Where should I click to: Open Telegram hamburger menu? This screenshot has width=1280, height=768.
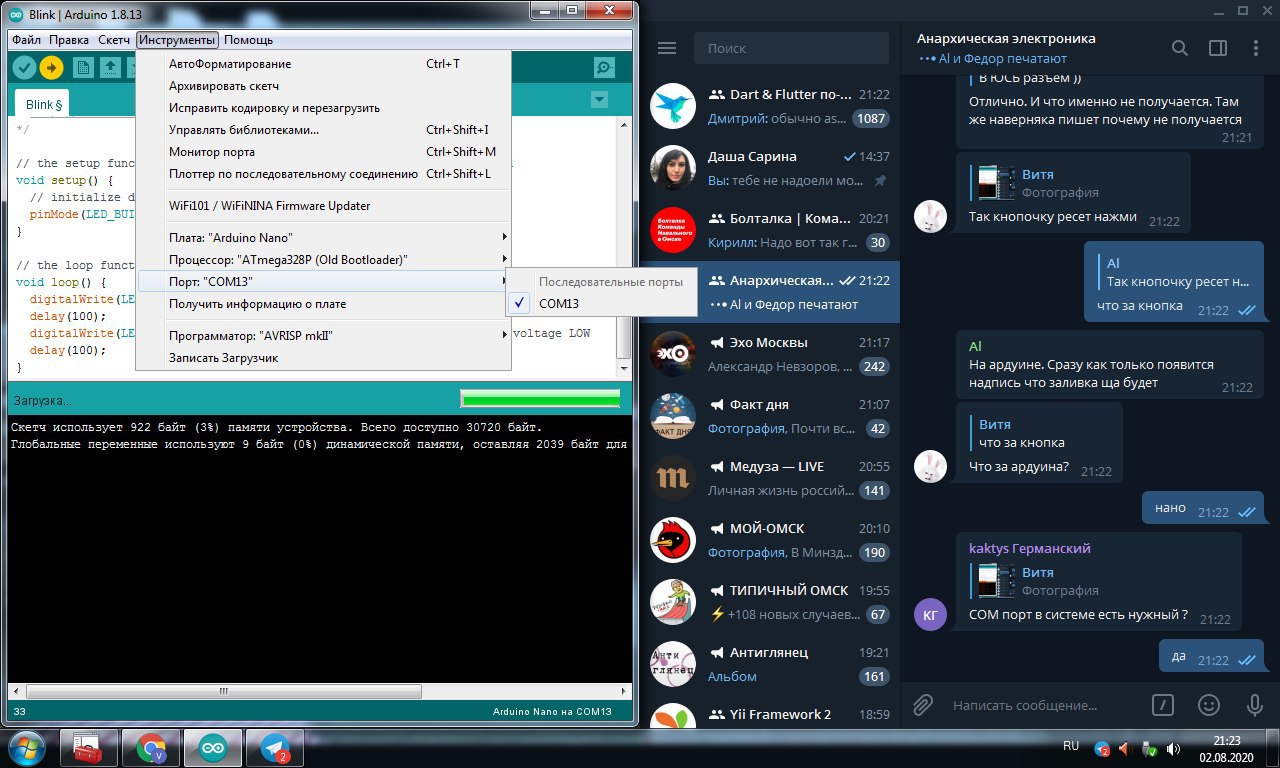coord(667,48)
